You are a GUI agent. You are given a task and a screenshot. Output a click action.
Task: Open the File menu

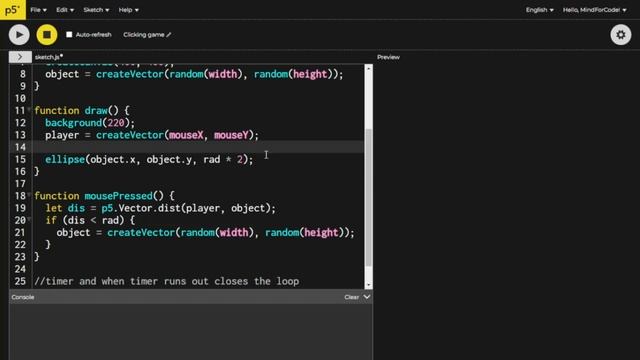[x=38, y=10]
